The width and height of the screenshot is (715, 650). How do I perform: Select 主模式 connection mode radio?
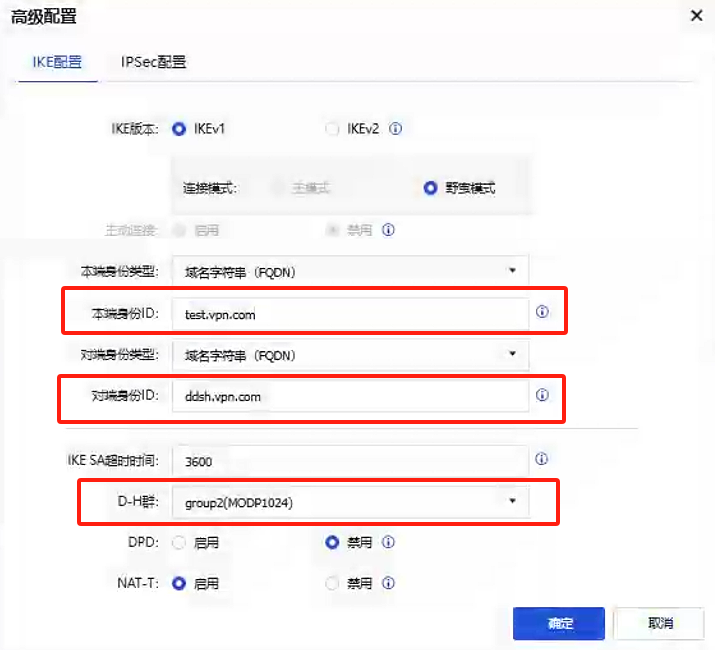pos(278,187)
